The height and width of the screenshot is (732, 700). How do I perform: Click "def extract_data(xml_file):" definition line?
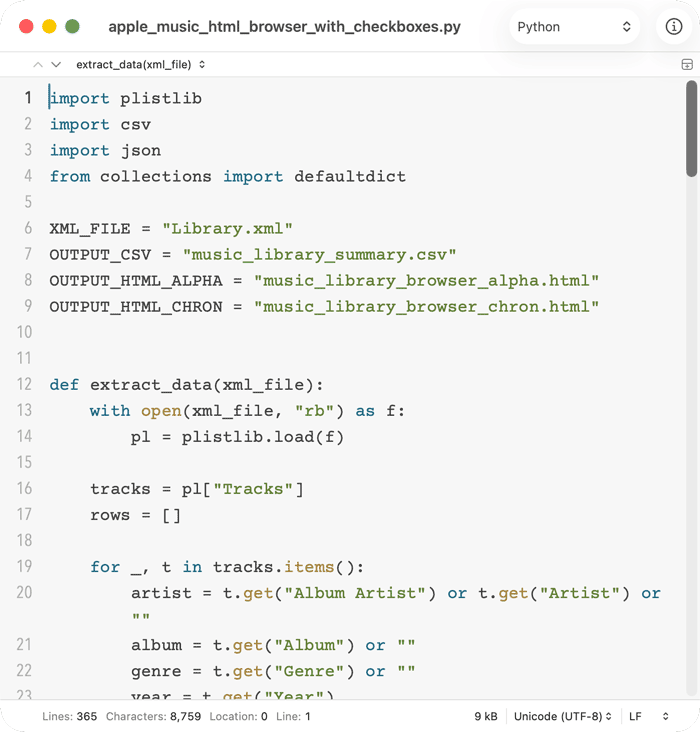pos(186,385)
